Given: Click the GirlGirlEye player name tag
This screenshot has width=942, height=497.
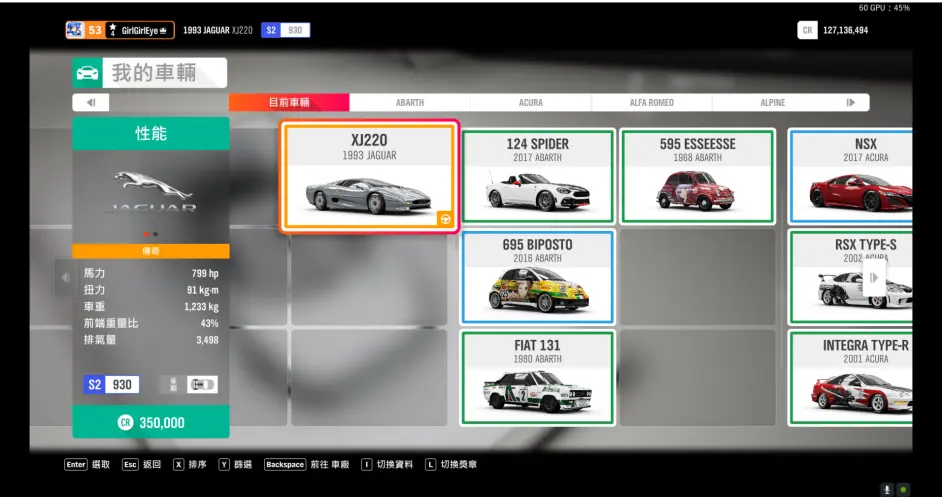Looking at the screenshot, I should pyautogui.click(x=140, y=30).
